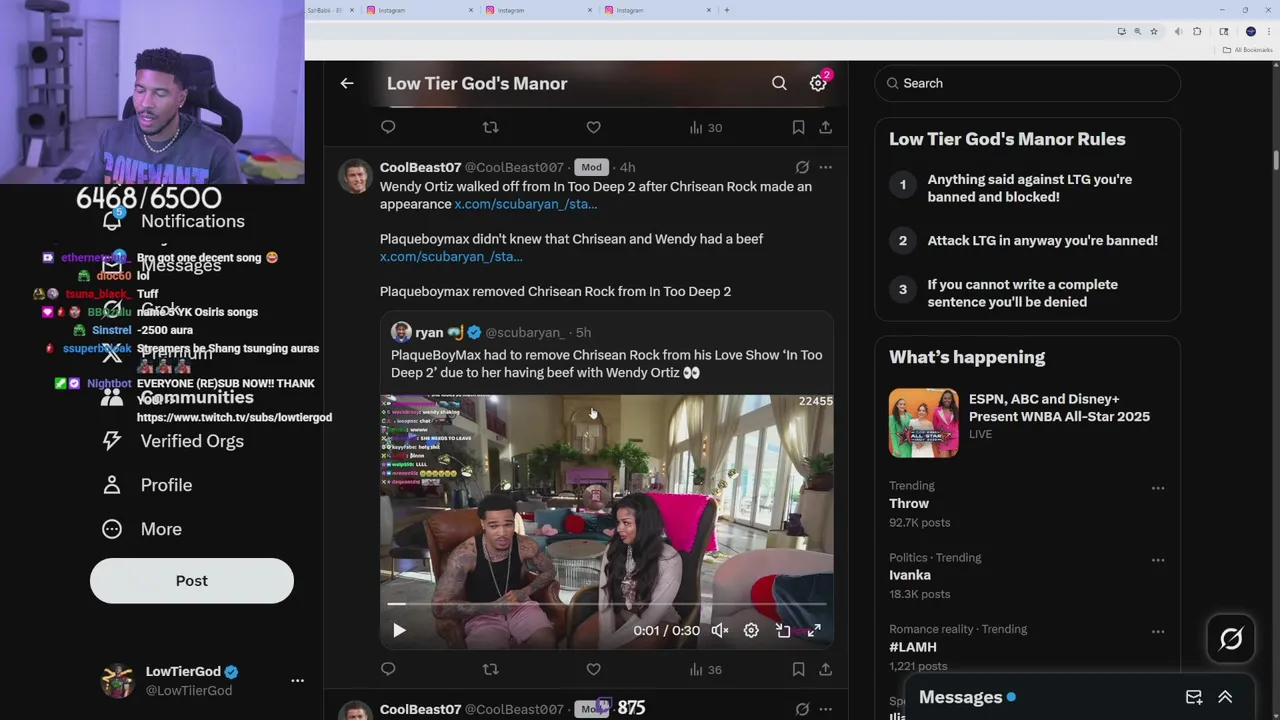View analytics showing 36 views
1280x720 pixels.
pos(705,669)
